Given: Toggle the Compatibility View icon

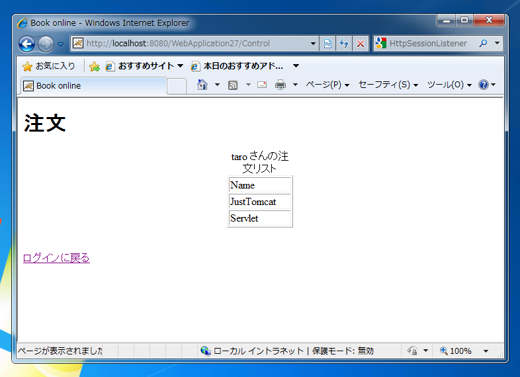Looking at the screenshot, I should click(x=328, y=43).
